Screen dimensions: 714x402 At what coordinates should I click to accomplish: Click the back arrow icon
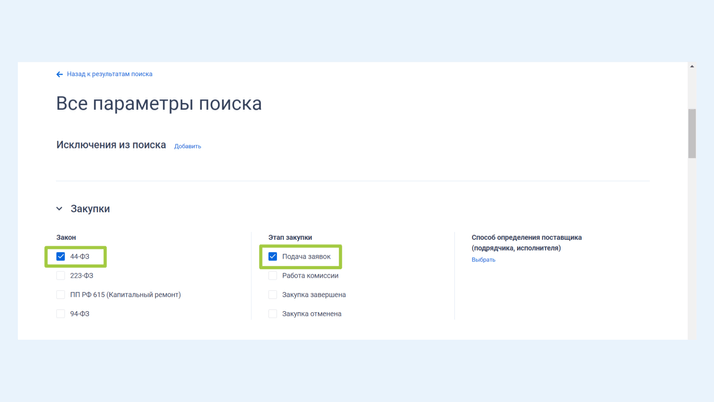click(59, 74)
